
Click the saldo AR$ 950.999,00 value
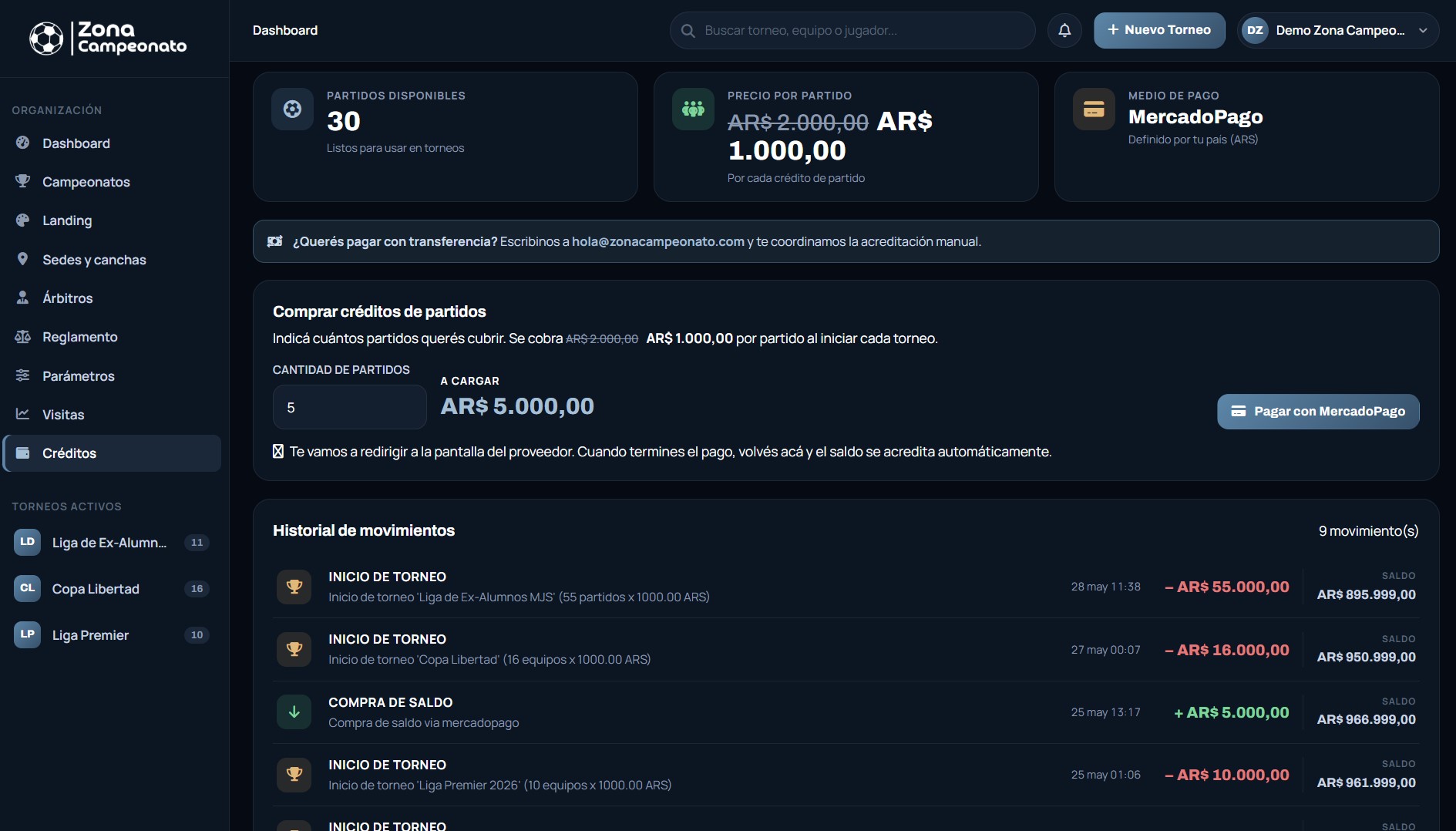(1367, 658)
